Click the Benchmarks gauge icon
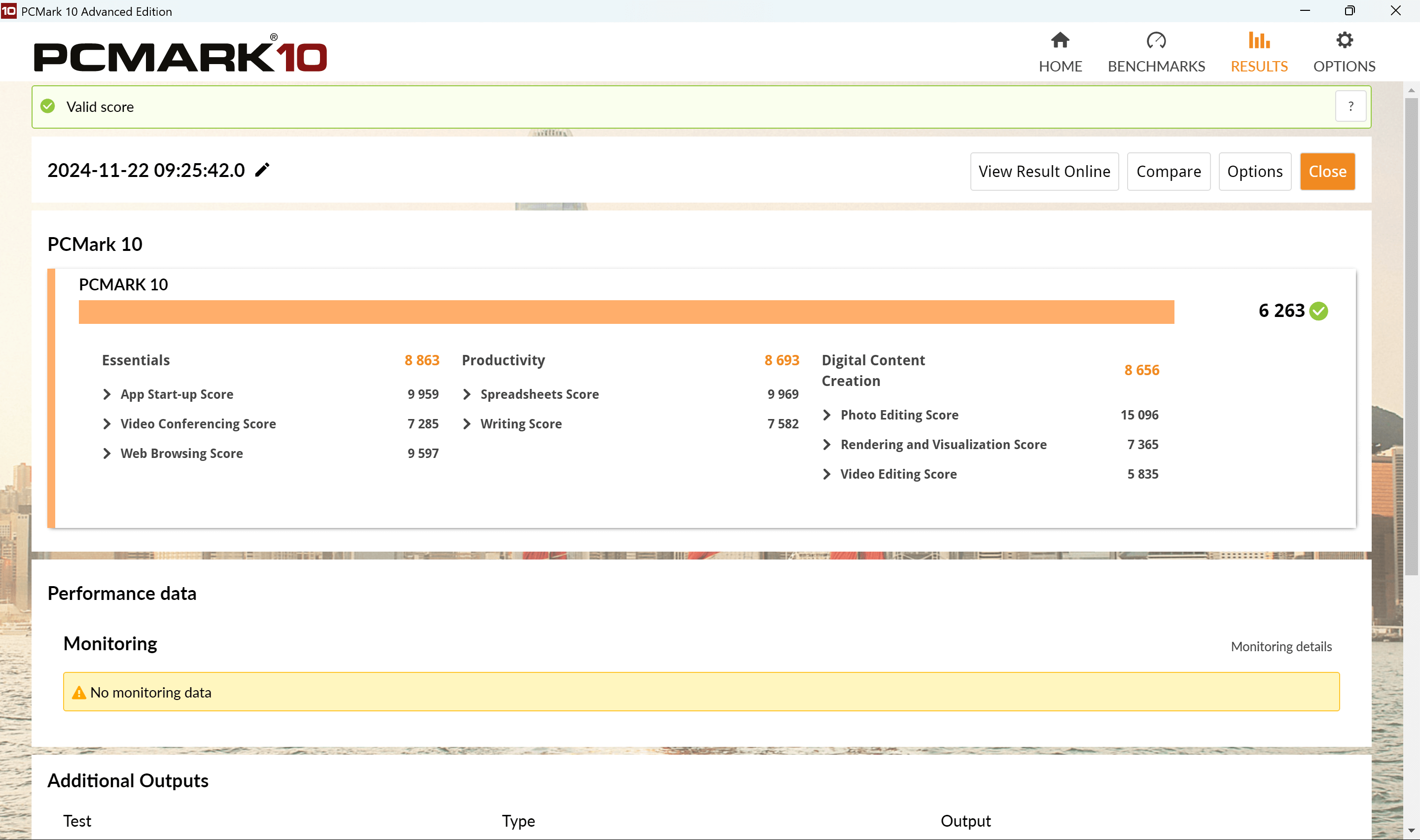Image resolution: width=1420 pixels, height=840 pixels. 1156,40
